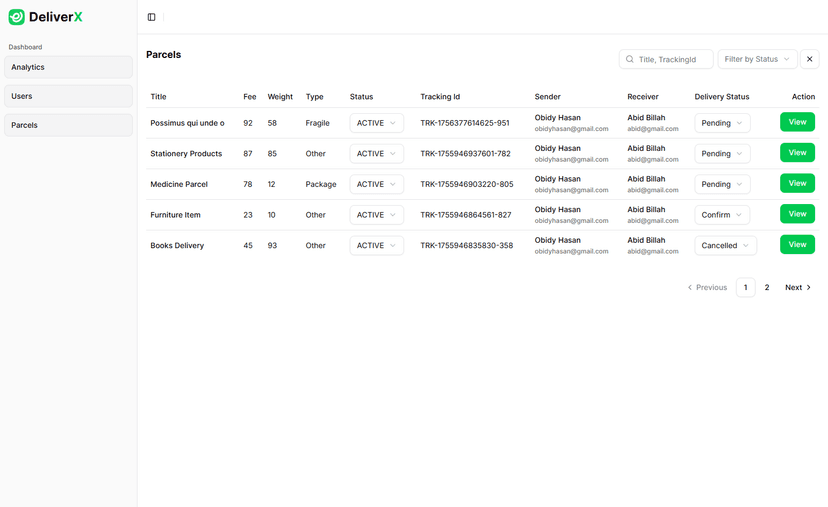
Task: View the Books Delivery parcel
Action: pyautogui.click(x=797, y=244)
